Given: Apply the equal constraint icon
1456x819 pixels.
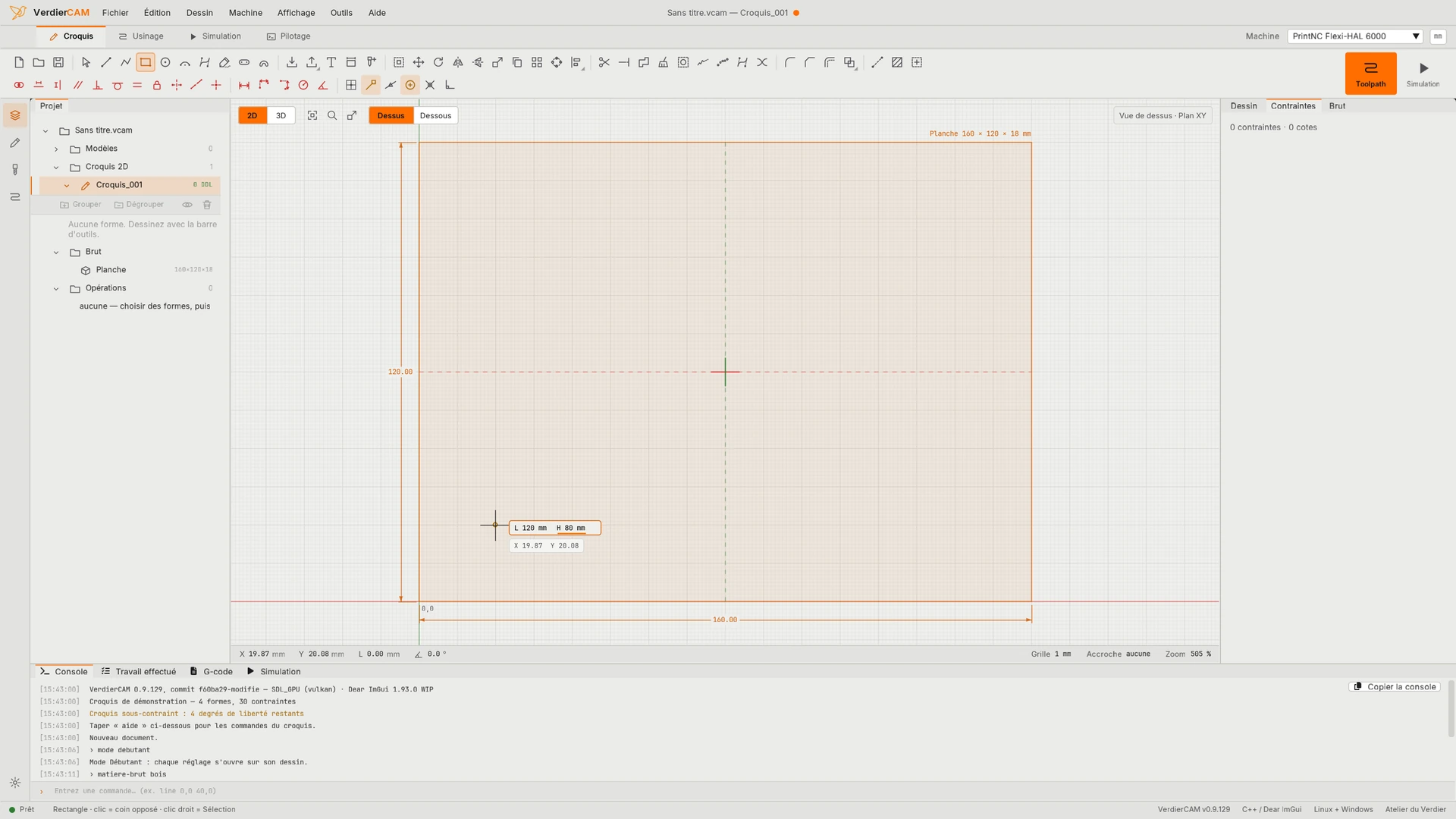Looking at the screenshot, I should [137, 85].
